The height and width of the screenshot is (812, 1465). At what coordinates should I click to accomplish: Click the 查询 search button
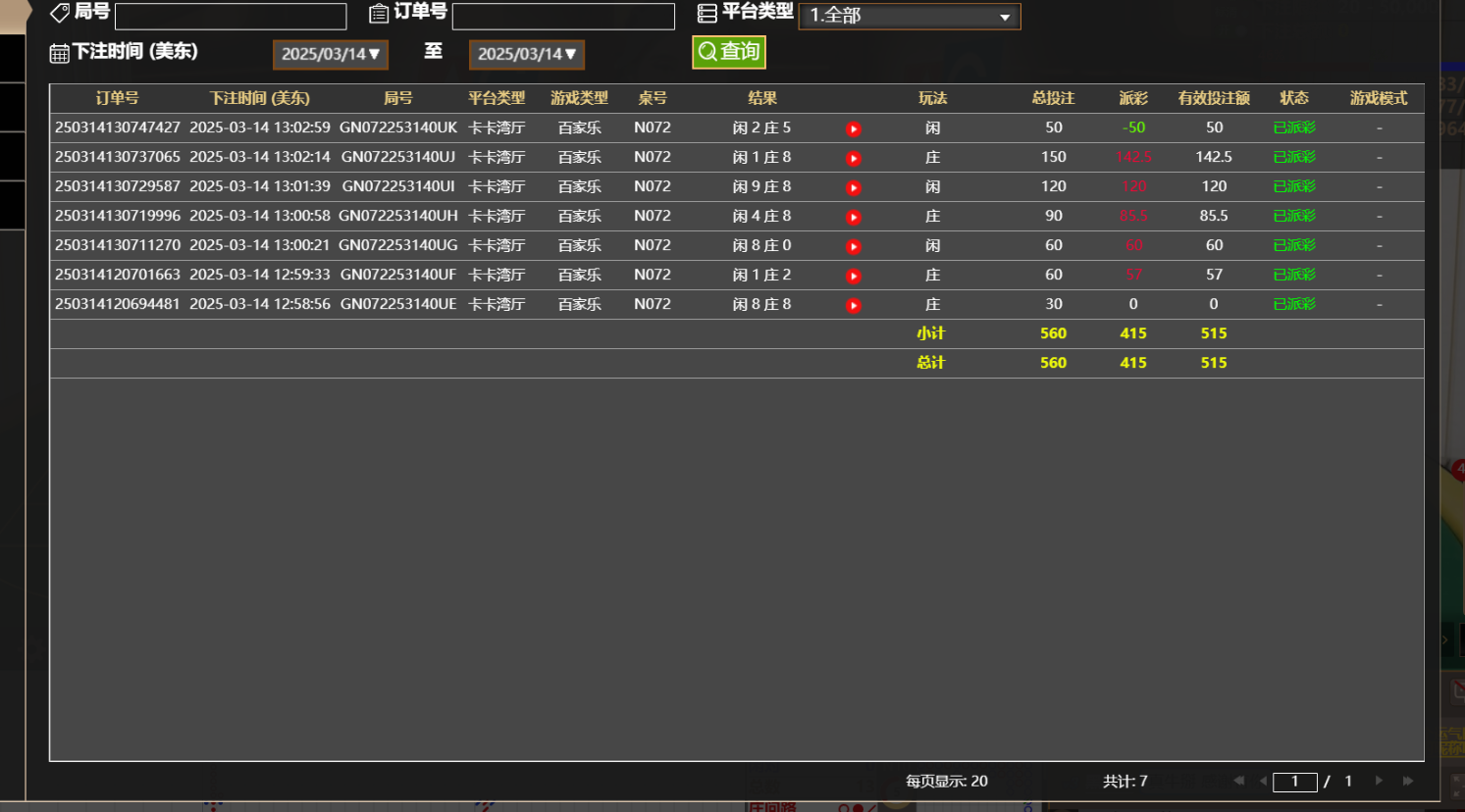coord(729,52)
